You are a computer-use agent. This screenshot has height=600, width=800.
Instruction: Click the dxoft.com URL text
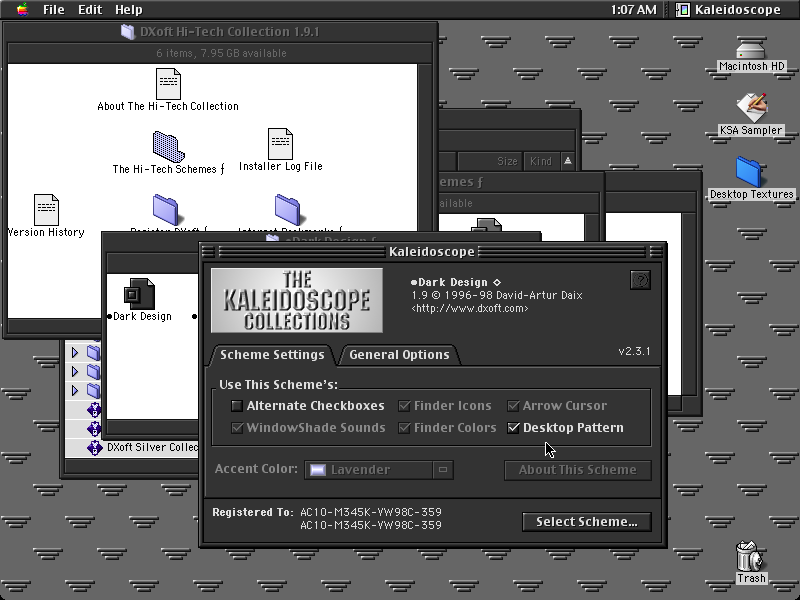(x=470, y=309)
